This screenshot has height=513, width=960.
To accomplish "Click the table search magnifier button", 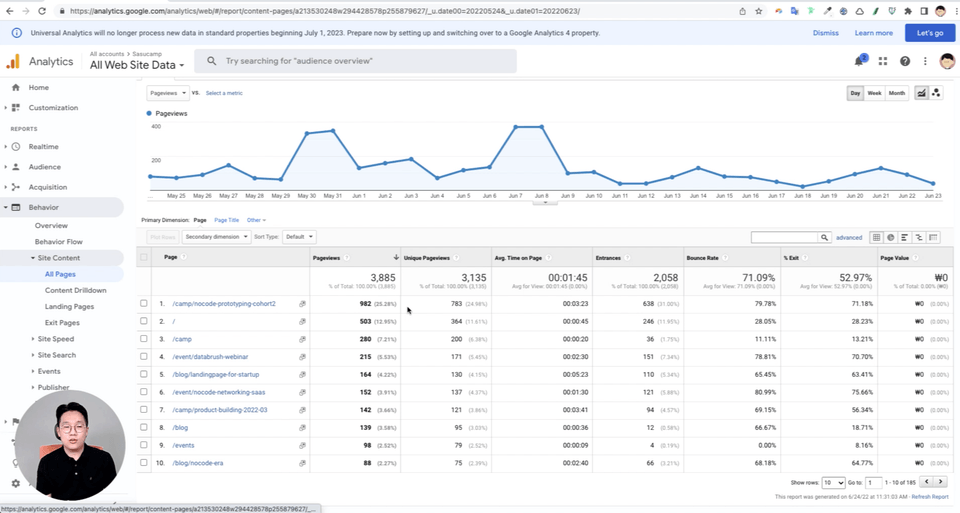I will coord(825,238).
